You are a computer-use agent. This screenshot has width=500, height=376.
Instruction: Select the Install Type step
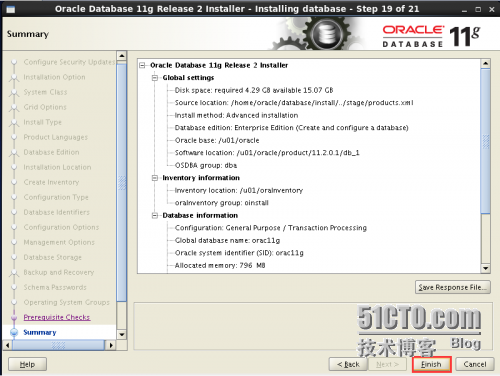tap(43, 122)
